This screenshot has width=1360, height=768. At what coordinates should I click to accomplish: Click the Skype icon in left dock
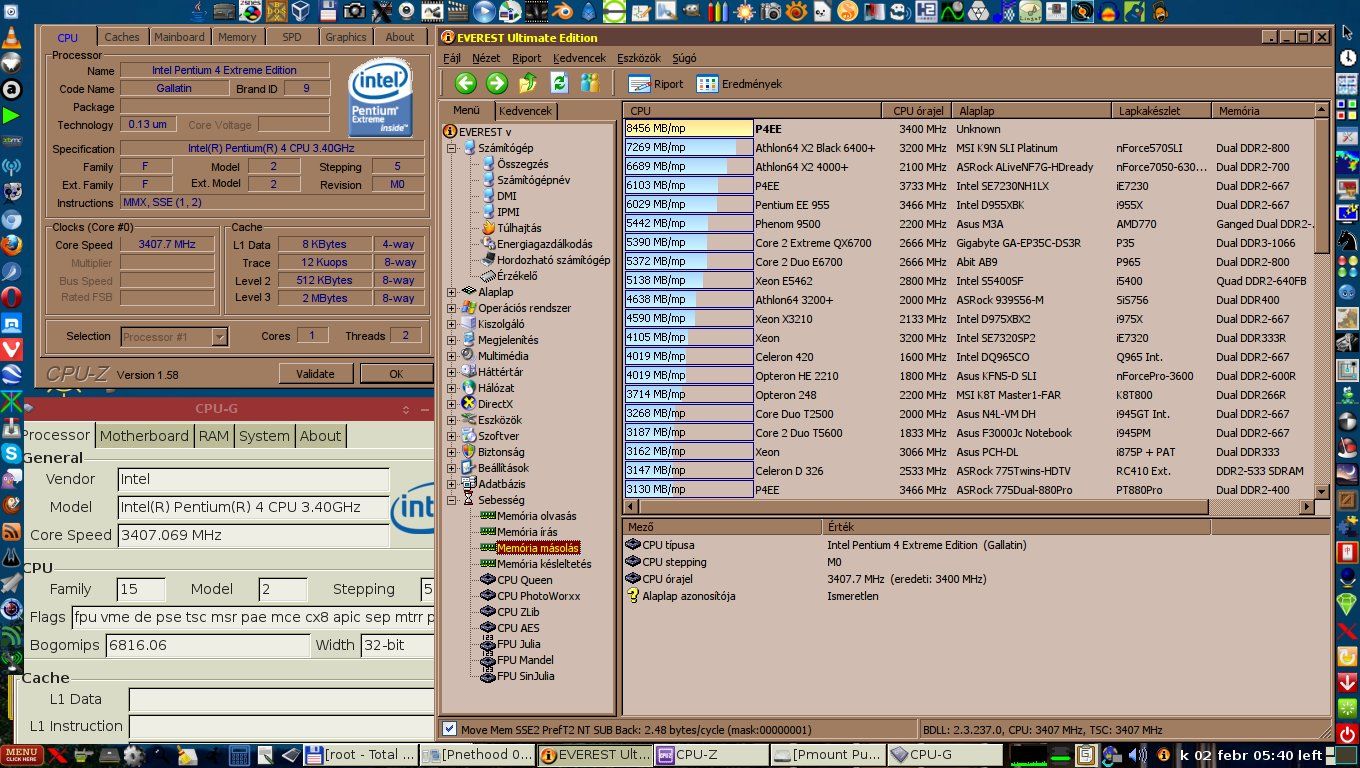[12, 454]
